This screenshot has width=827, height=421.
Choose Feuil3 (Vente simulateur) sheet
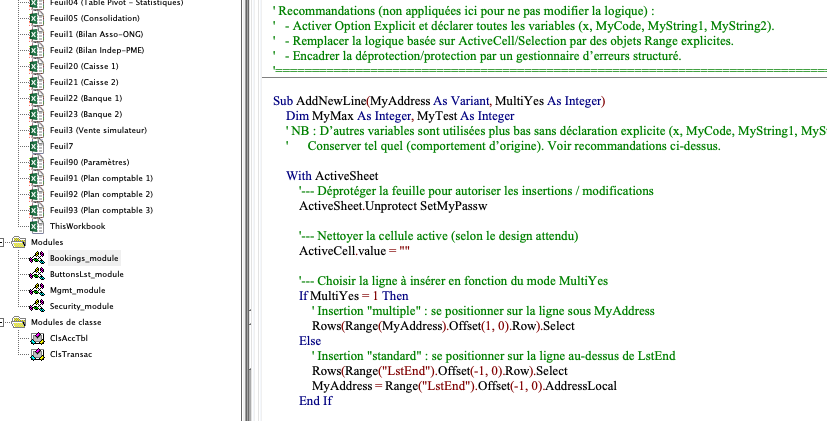[96, 130]
